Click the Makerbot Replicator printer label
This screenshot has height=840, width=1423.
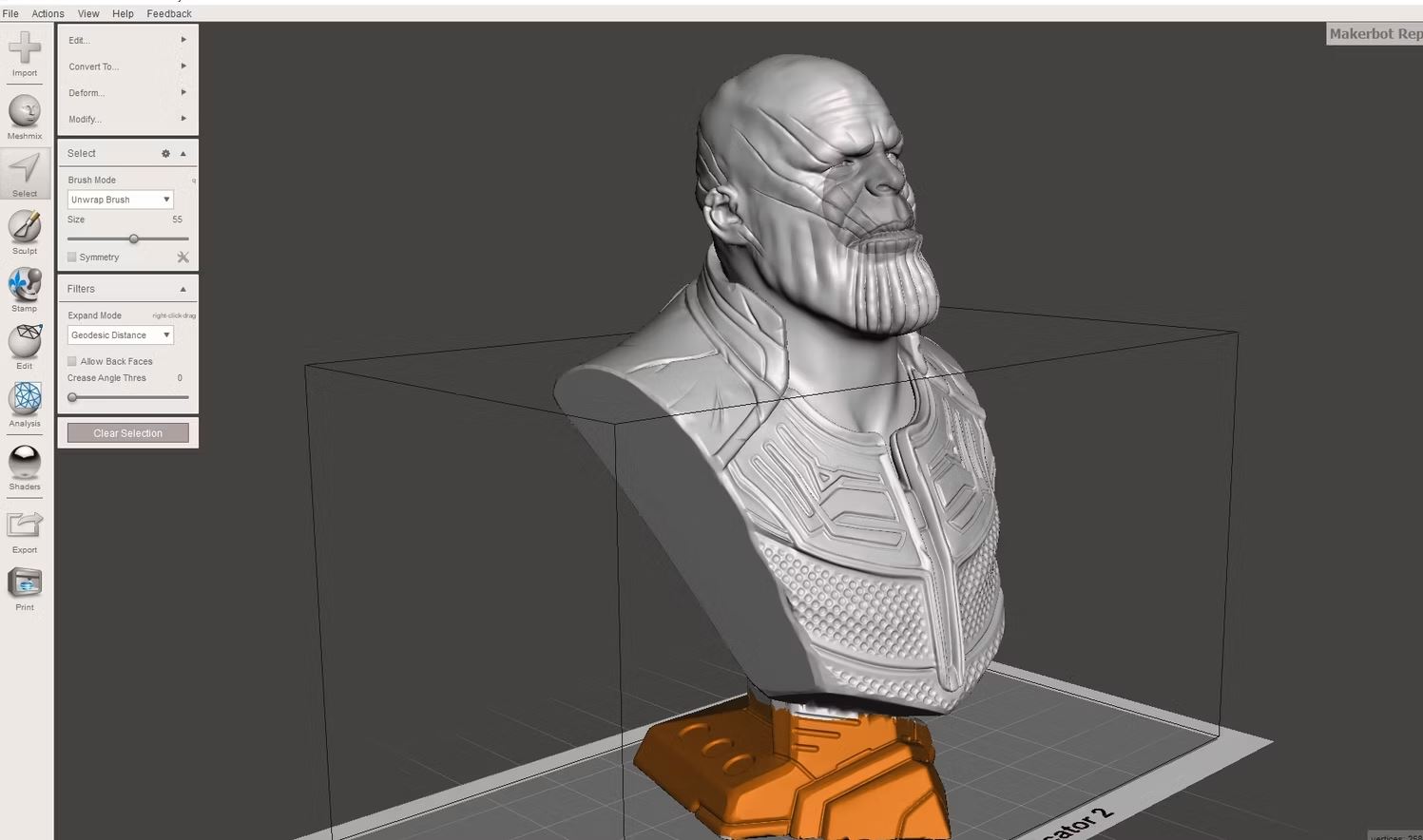point(1375,34)
